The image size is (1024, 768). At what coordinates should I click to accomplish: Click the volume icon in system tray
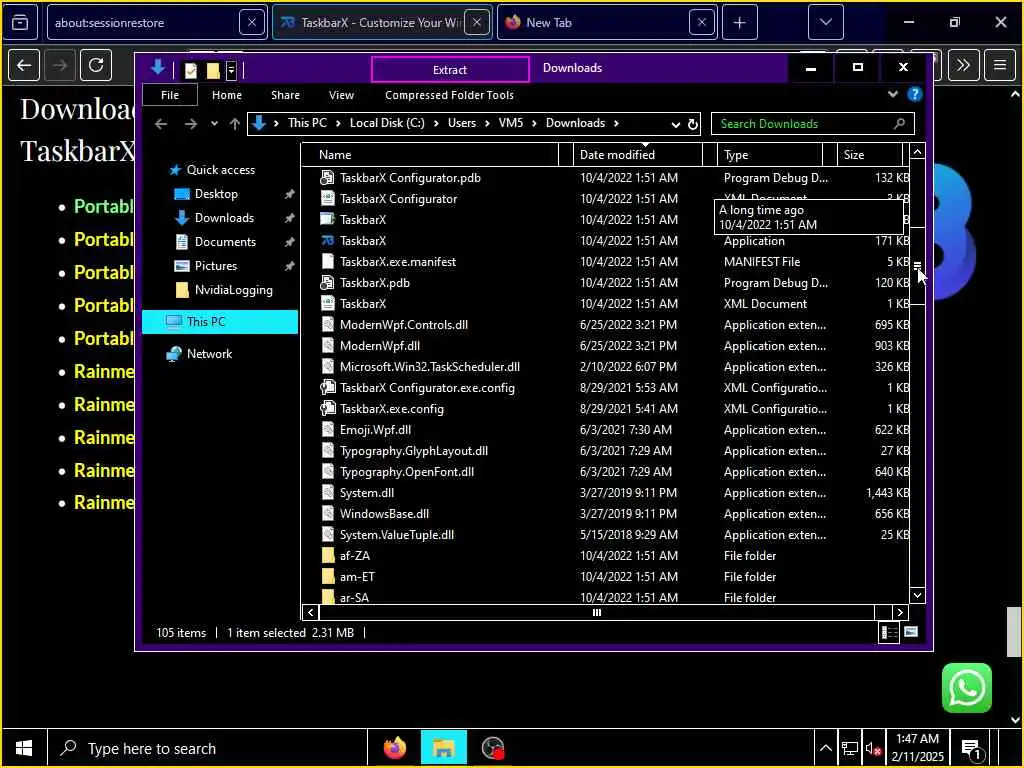[873, 748]
